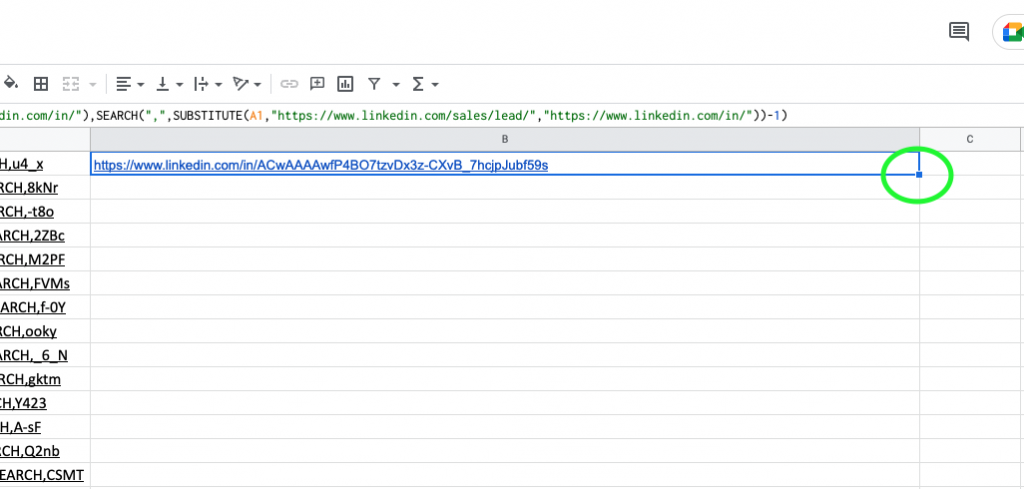Click the fill color paint bucket
Screen dimensions: 1024x489
coord(11,84)
